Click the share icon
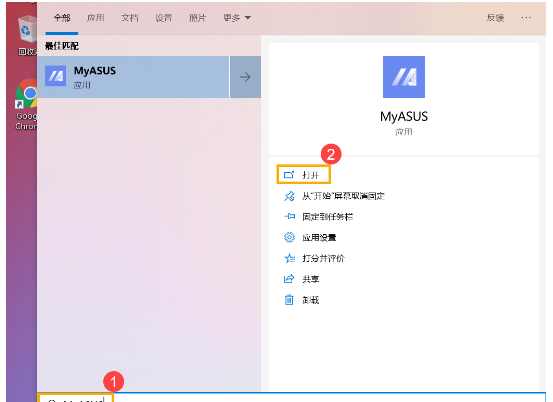The image size is (553, 402). point(289,279)
